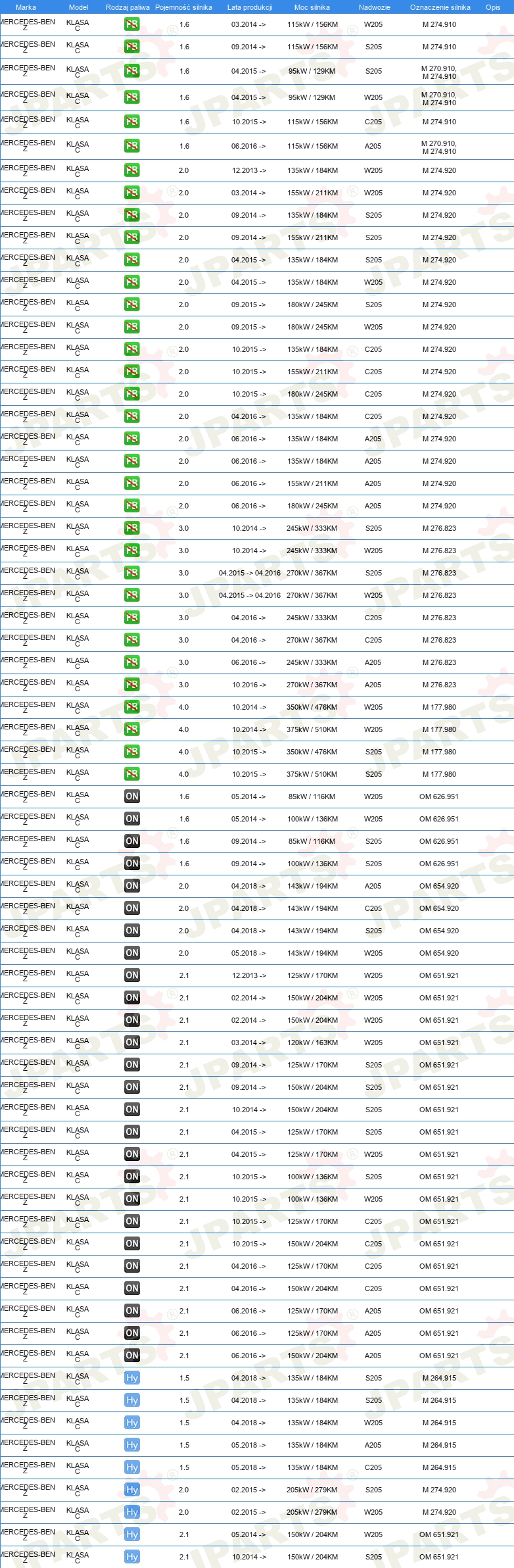Click the 04.2015 -> 04.2016 cell in the S205 row
Viewport: 514px width, 1568px height.
[249, 573]
